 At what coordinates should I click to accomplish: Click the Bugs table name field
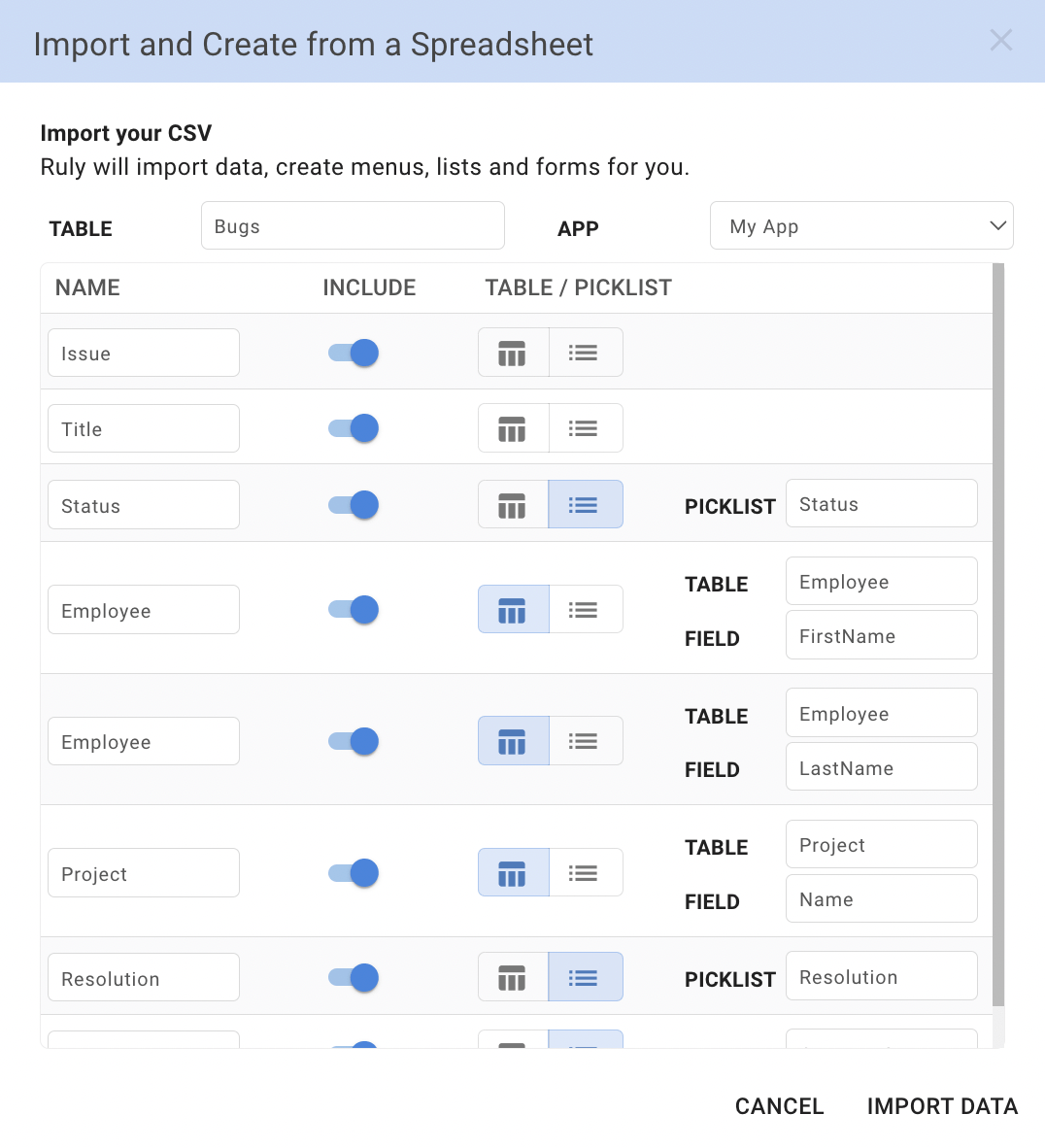click(x=353, y=226)
